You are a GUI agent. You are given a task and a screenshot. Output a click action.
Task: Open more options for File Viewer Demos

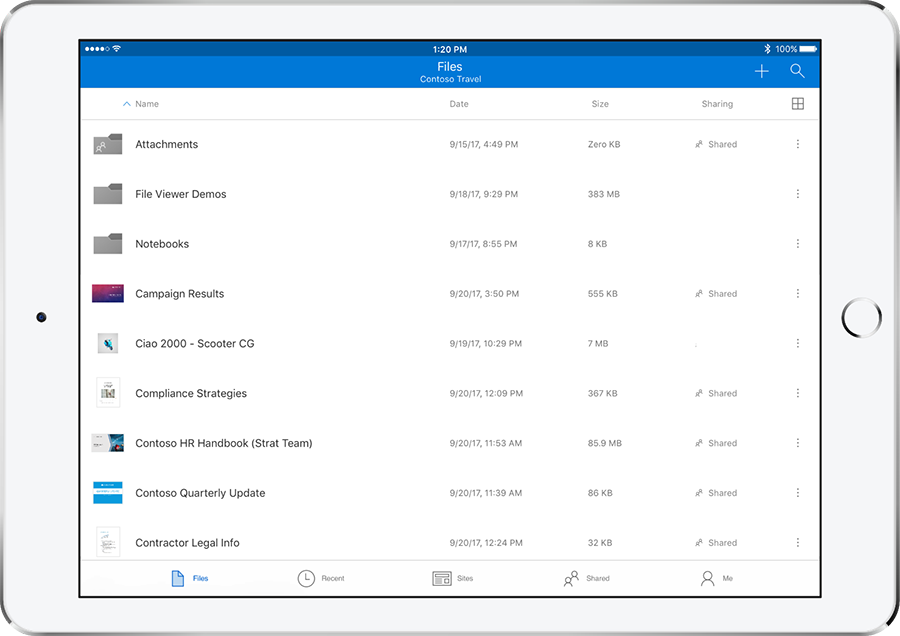[797, 194]
